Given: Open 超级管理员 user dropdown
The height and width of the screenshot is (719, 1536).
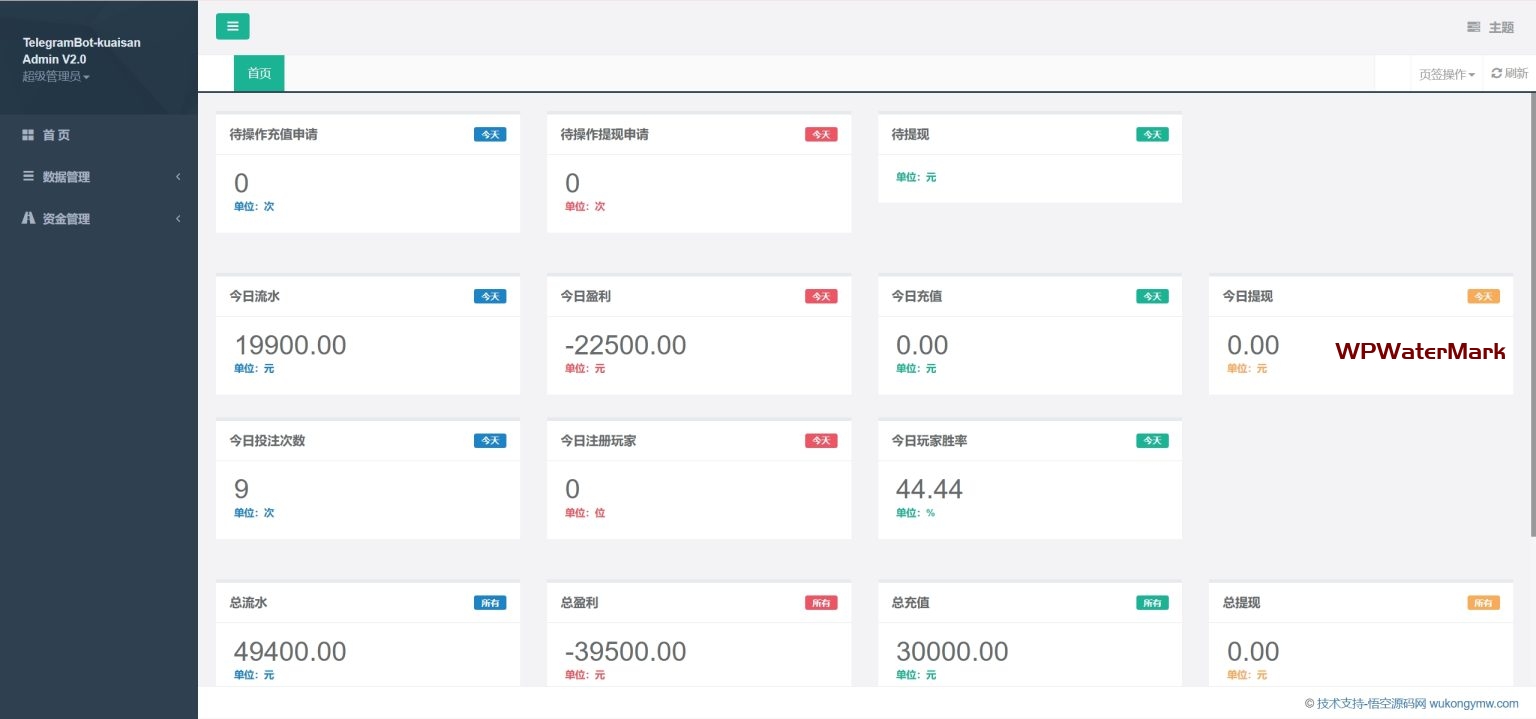Looking at the screenshot, I should click(56, 76).
